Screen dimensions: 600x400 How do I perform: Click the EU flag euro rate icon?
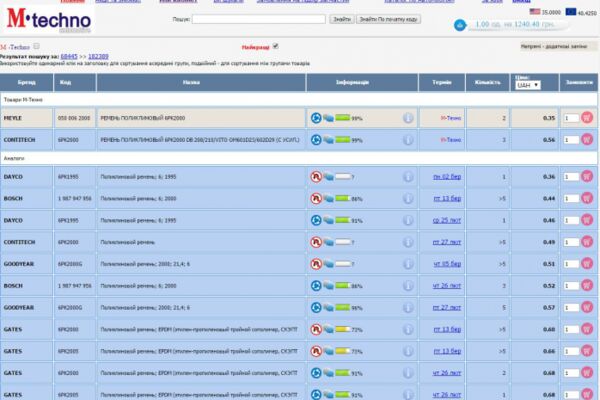pos(571,12)
